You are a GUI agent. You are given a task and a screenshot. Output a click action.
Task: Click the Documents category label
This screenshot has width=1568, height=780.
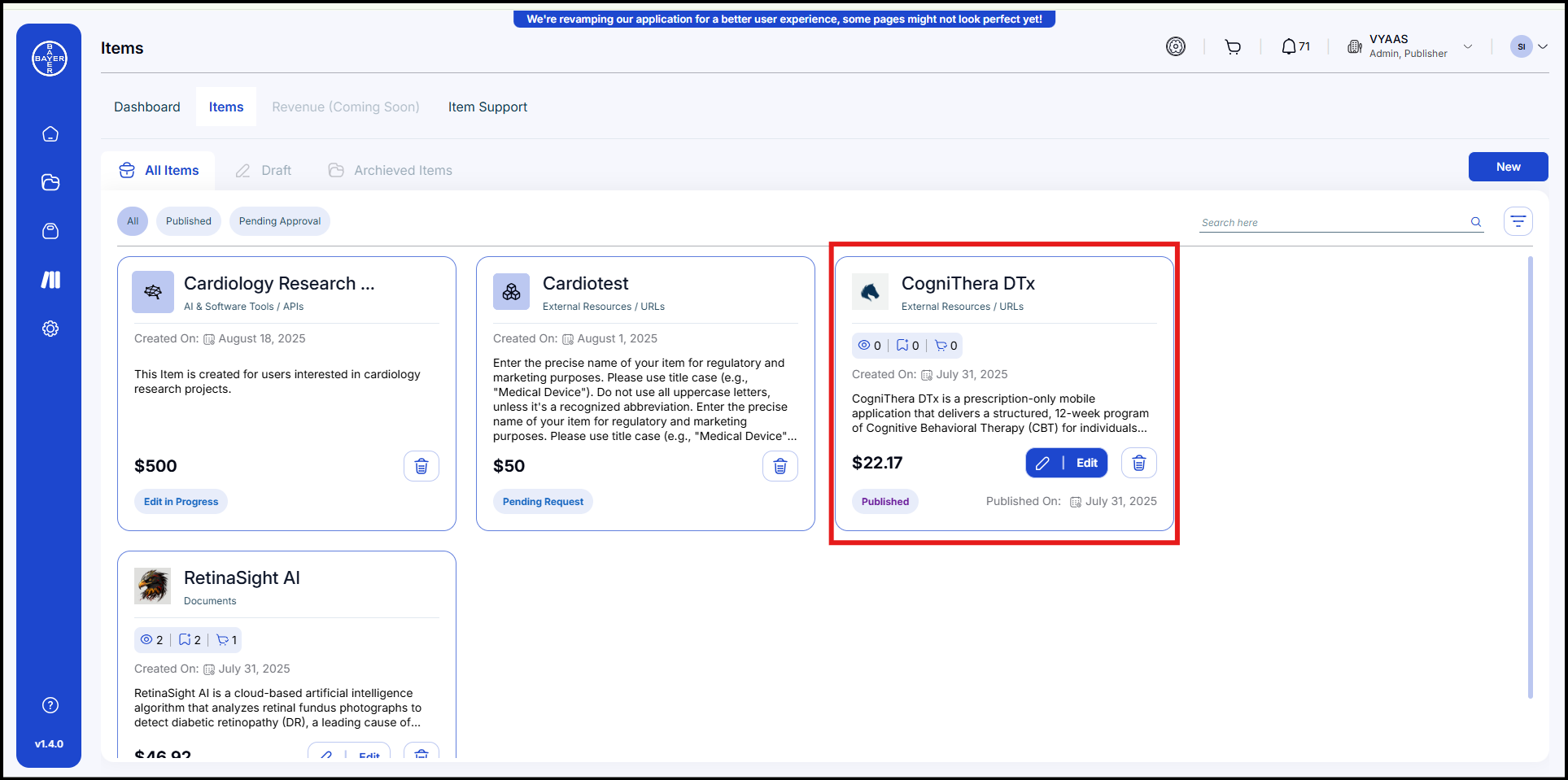210,601
